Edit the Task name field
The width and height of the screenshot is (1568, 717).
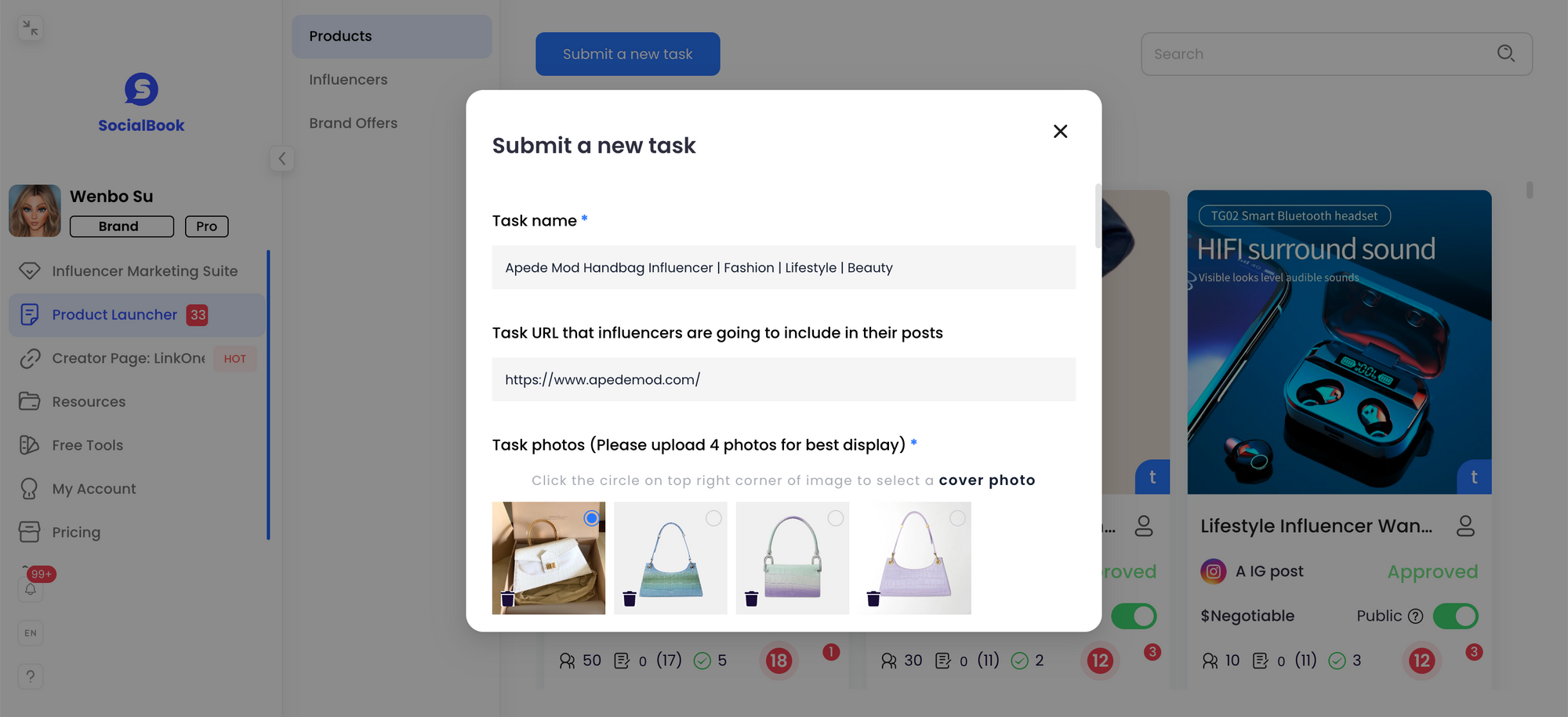pyautogui.click(x=784, y=267)
